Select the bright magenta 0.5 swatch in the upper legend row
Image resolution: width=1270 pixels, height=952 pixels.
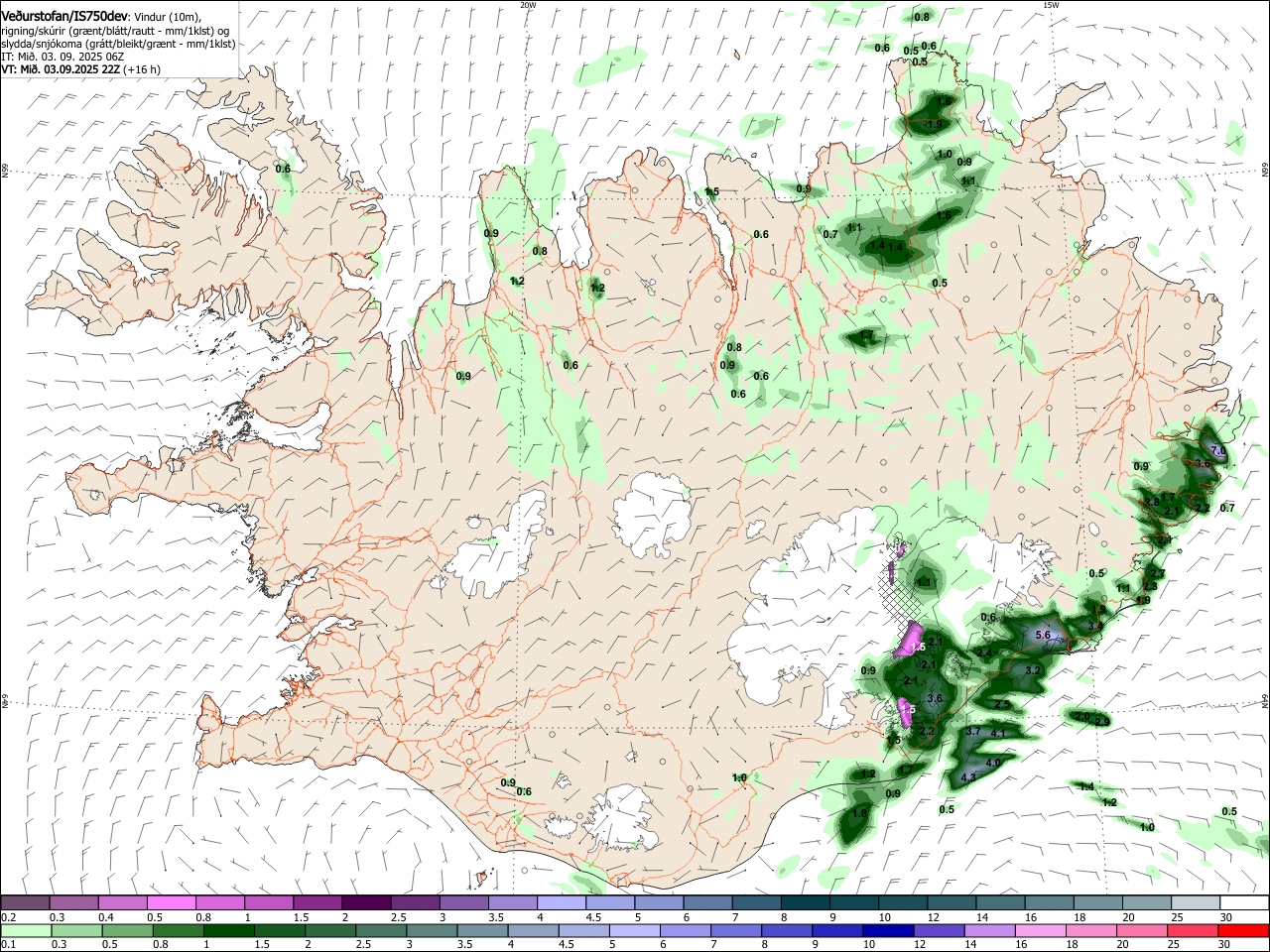point(171,902)
